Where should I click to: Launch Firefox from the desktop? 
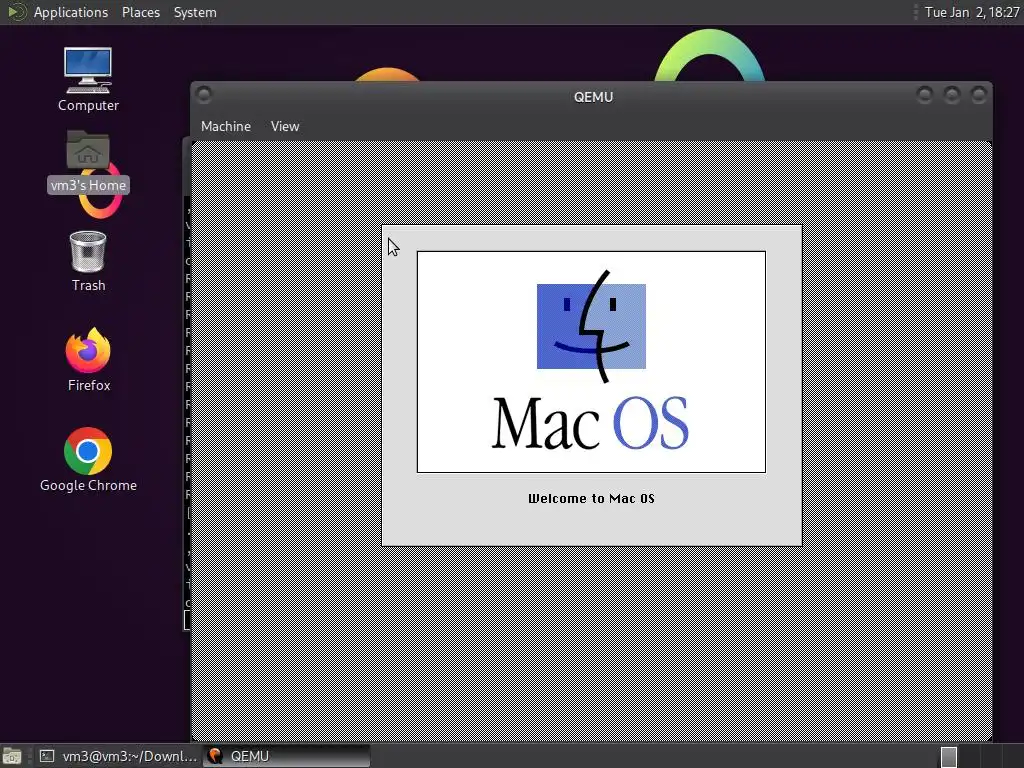[x=88, y=360]
